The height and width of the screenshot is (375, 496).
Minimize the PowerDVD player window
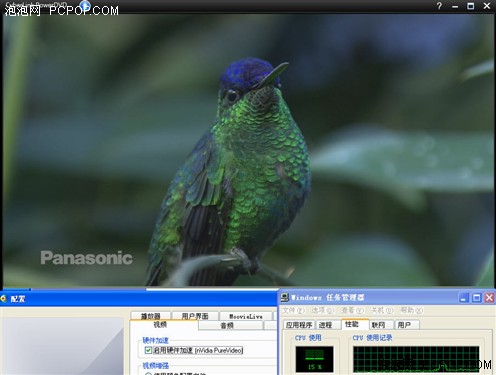455,6
